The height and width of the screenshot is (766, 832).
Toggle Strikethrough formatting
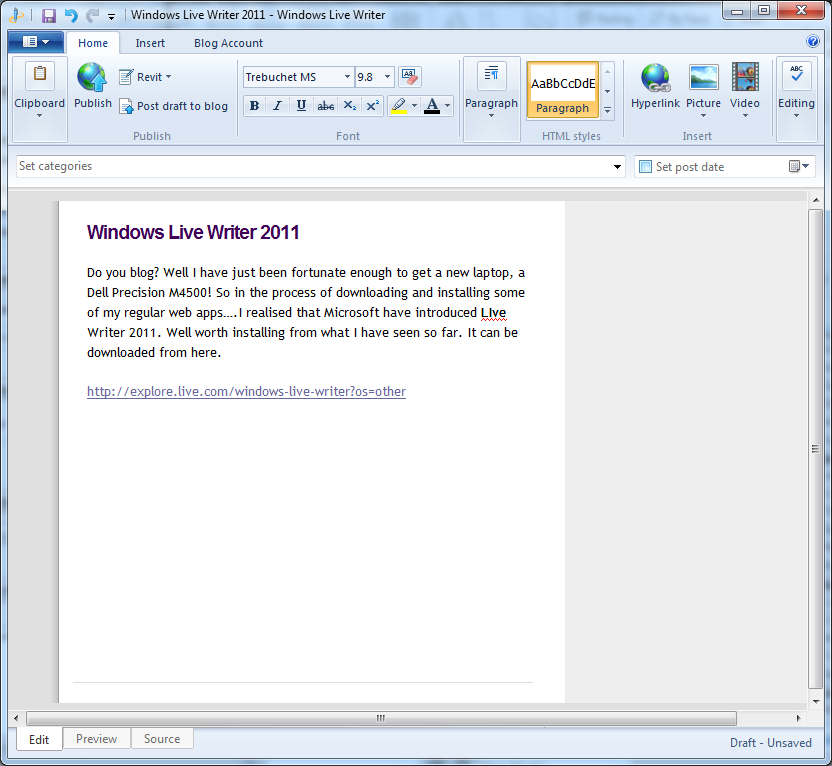325,106
